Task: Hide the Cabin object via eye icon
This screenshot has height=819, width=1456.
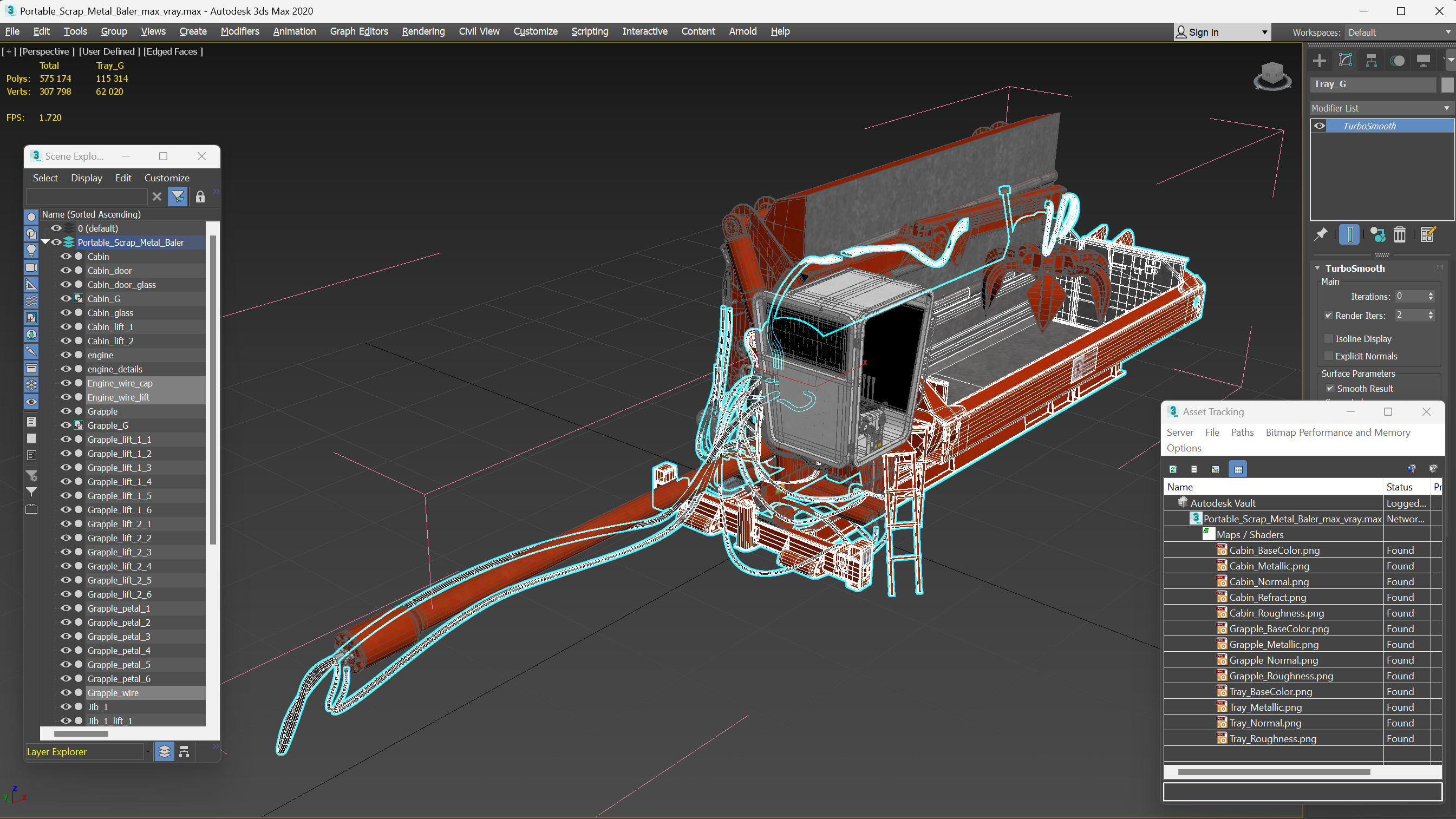Action: (x=66, y=257)
